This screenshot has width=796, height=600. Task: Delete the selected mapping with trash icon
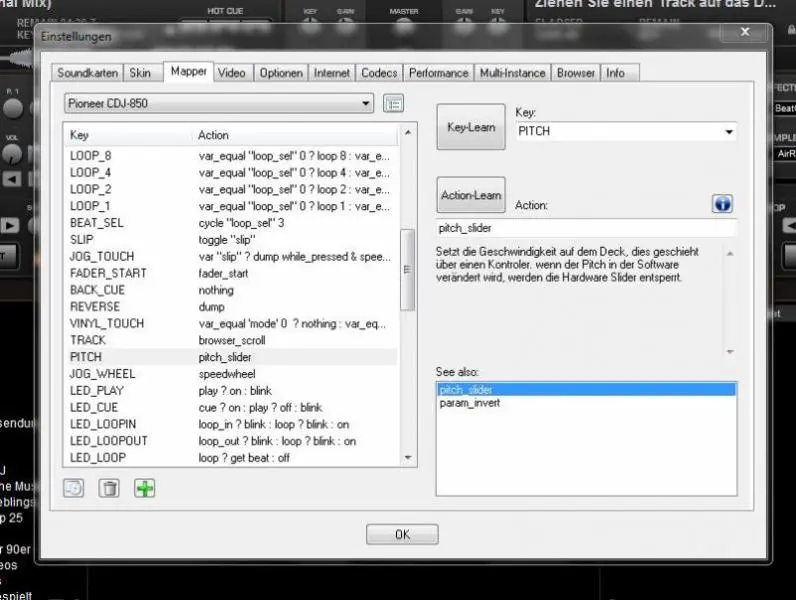pyautogui.click(x=109, y=488)
